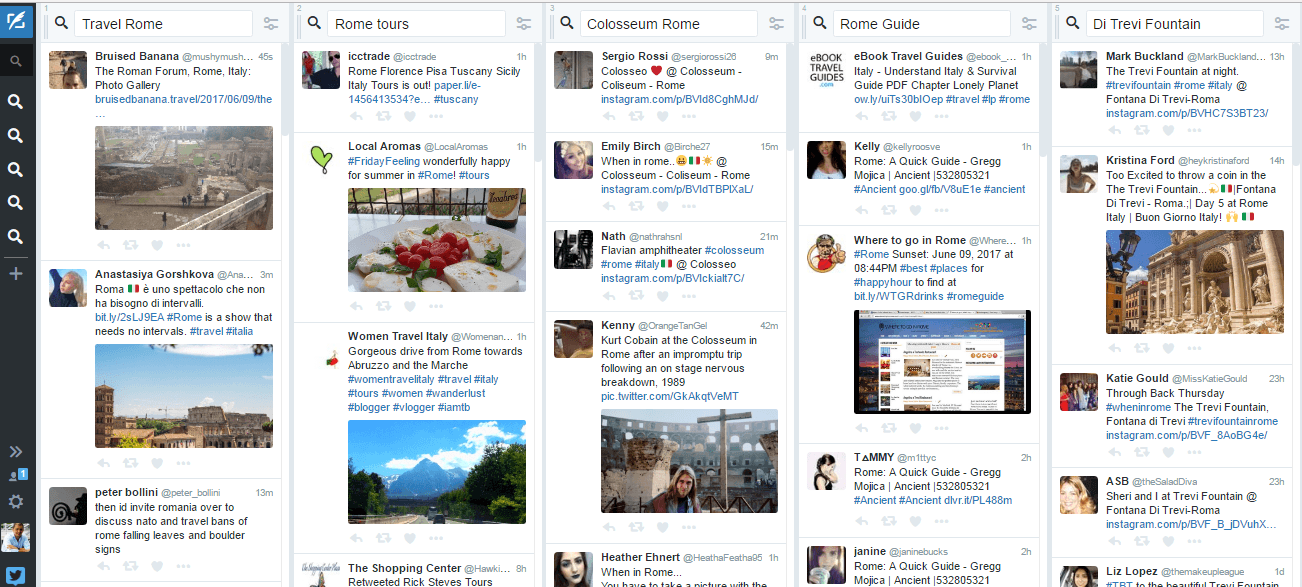Reply to Katie Gould's tweet
The height and width of the screenshot is (587, 1302).
pyautogui.click(x=1114, y=454)
